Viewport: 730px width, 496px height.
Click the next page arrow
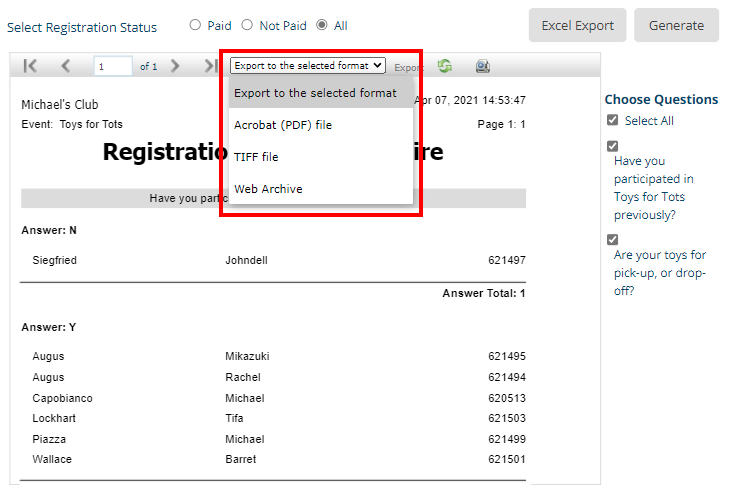pyautogui.click(x=175, y=66)
